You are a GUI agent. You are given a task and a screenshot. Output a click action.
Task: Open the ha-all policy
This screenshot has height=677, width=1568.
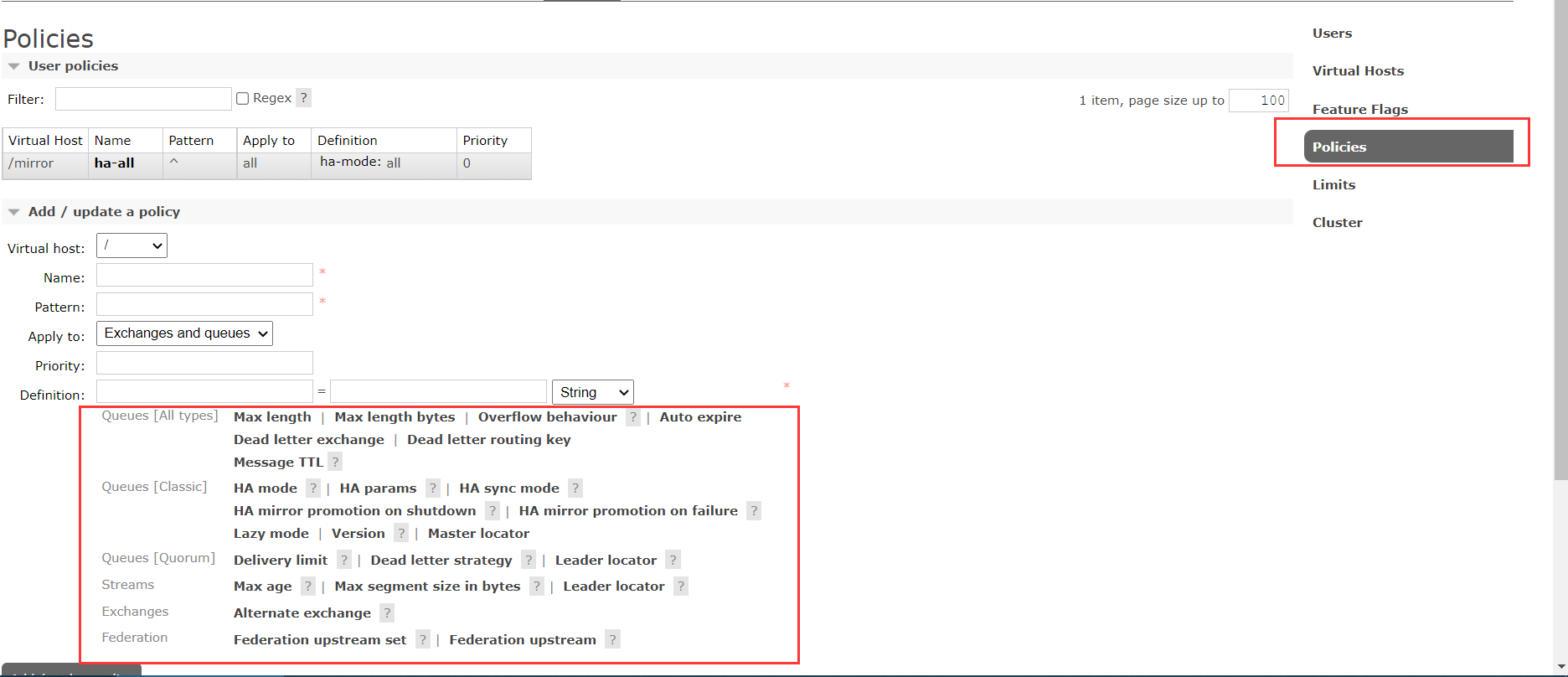coord(114,163)
